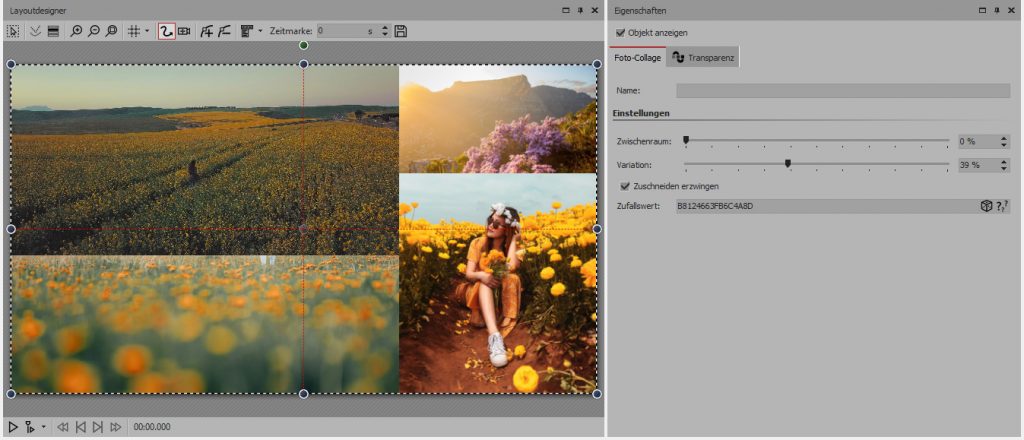Select the Foto-Collage tab

tap(637, 58)
